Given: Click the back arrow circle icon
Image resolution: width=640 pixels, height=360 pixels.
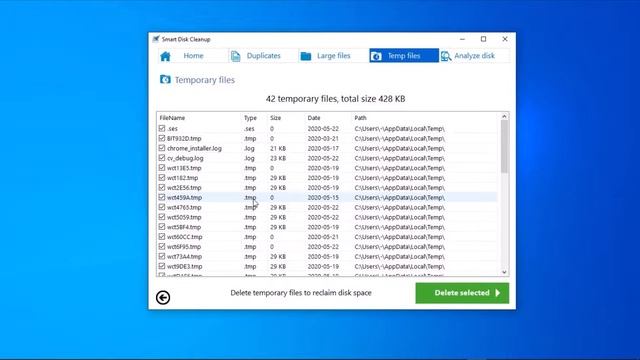Looking at the screenshot, I should (x=163, y=298).
